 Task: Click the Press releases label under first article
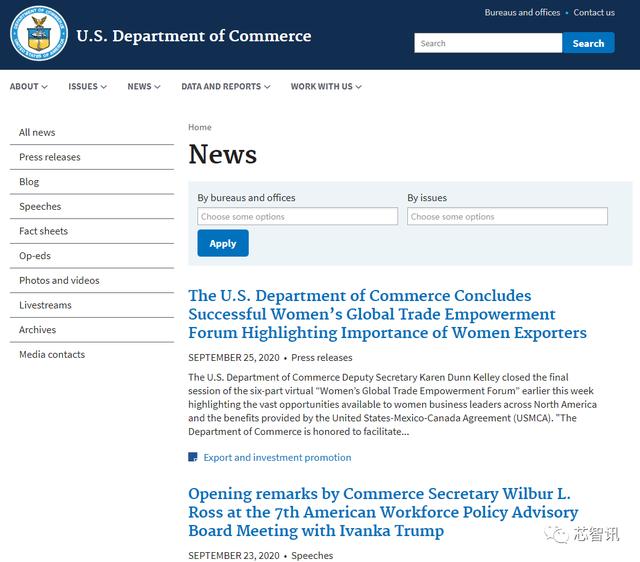[x=322, y=358]
